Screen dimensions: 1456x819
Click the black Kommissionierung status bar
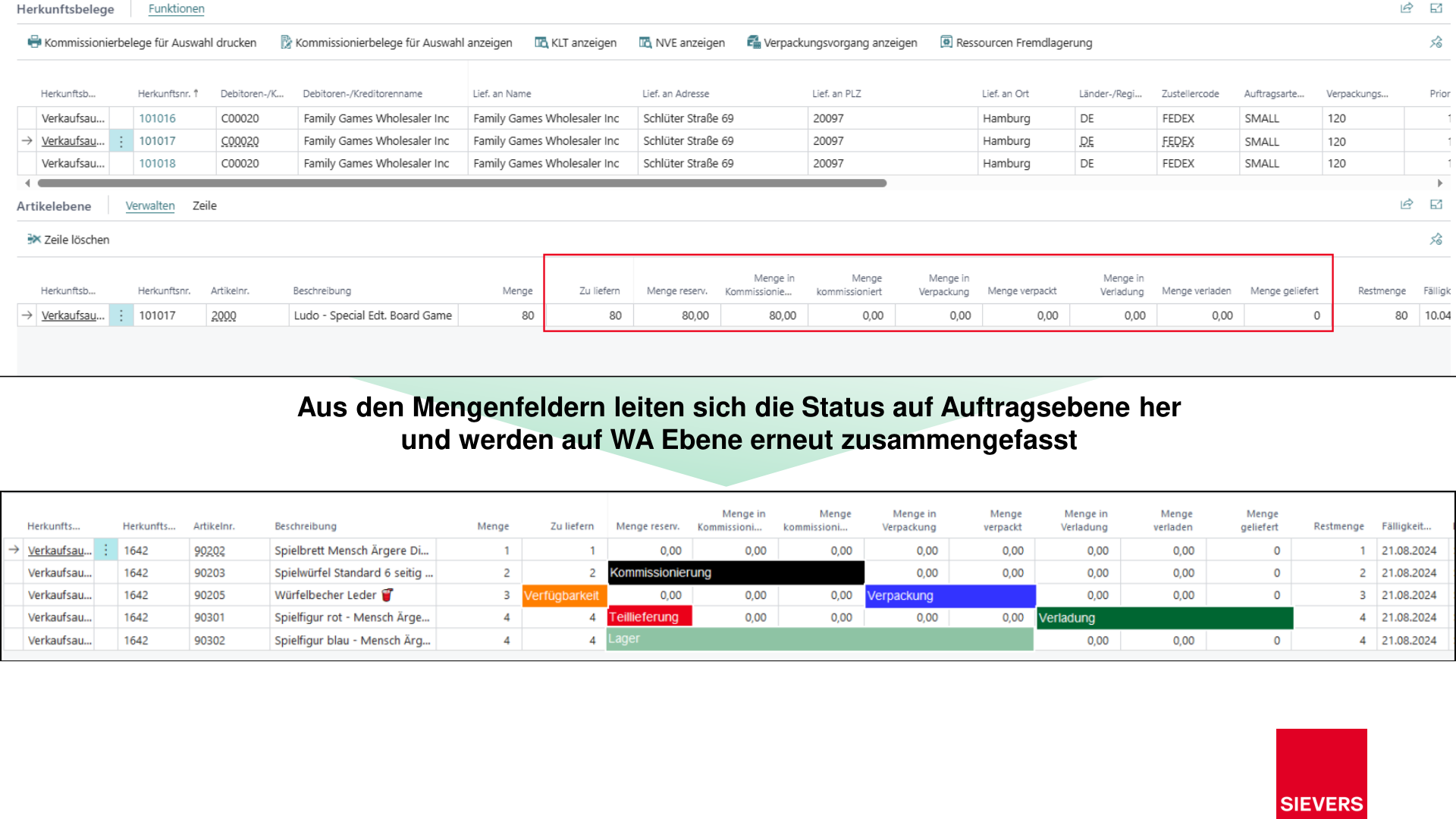pyautogui.click(x=736, y=573)
